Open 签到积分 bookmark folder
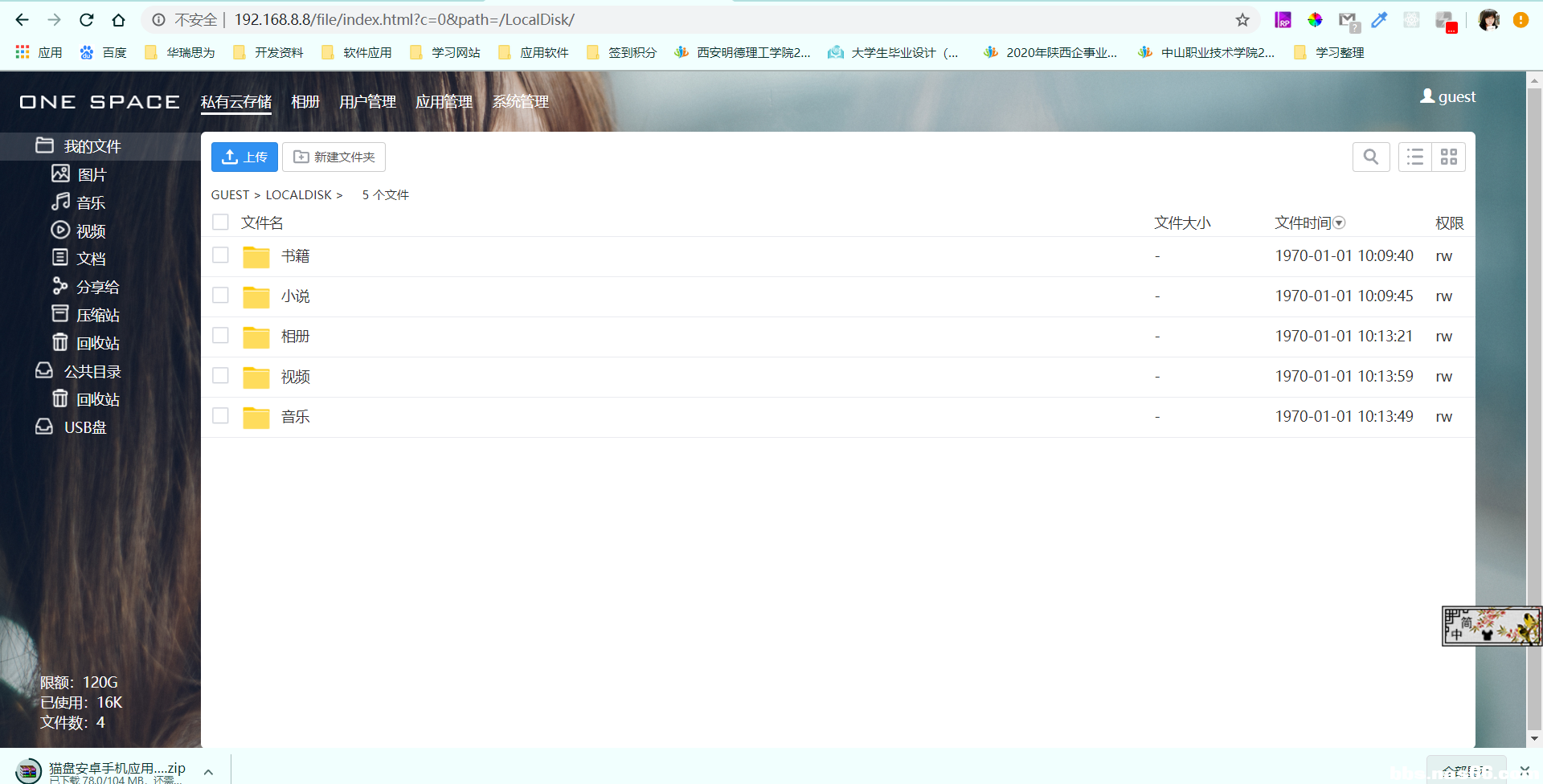 pyautogui.click(x=621, y=52)
